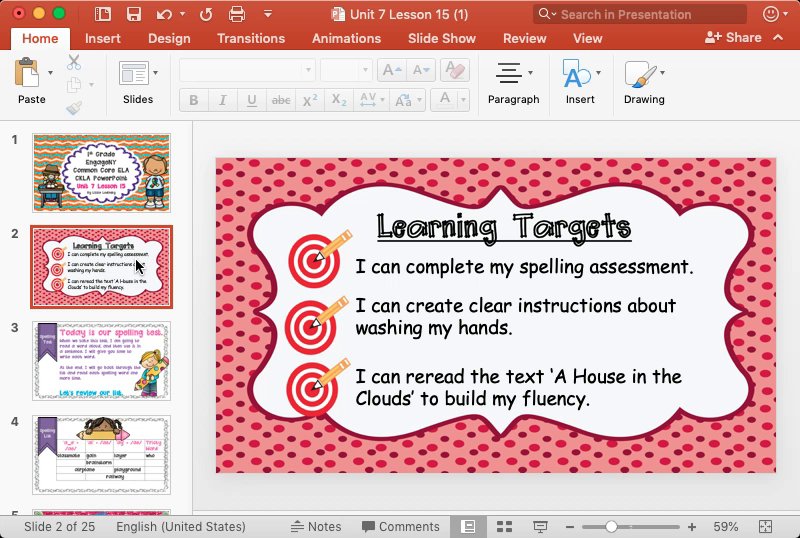Share the presentation
This screenshot has width=800, height=538.
coord(733,37)
